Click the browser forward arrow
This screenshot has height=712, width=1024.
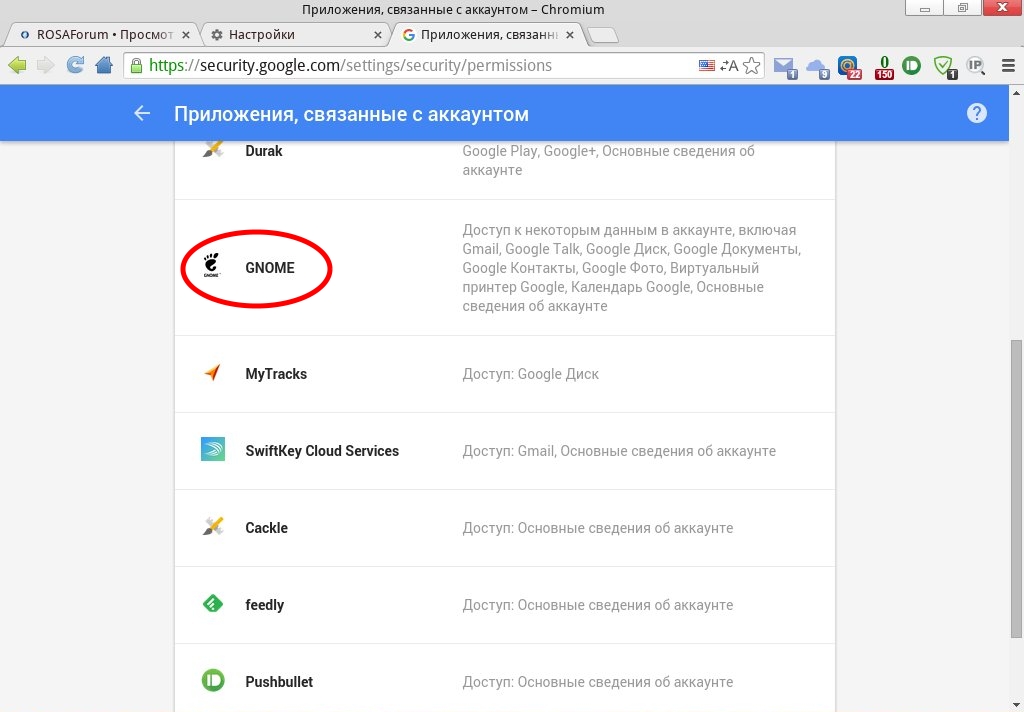(45, 65)
